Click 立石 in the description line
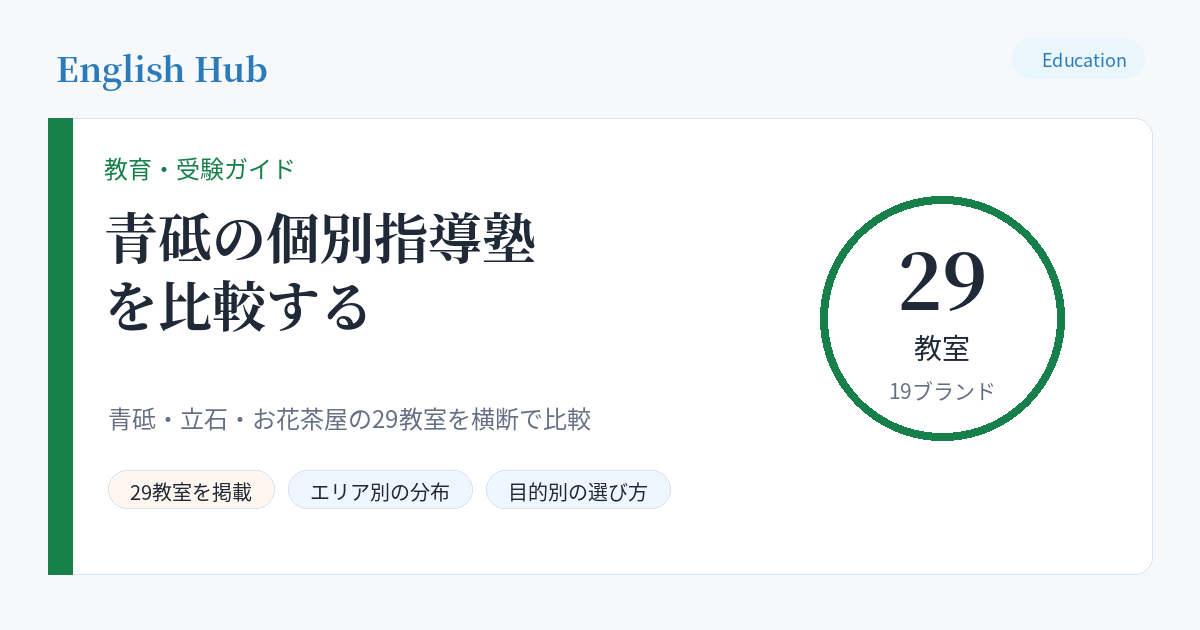 [x=203, y=419]
